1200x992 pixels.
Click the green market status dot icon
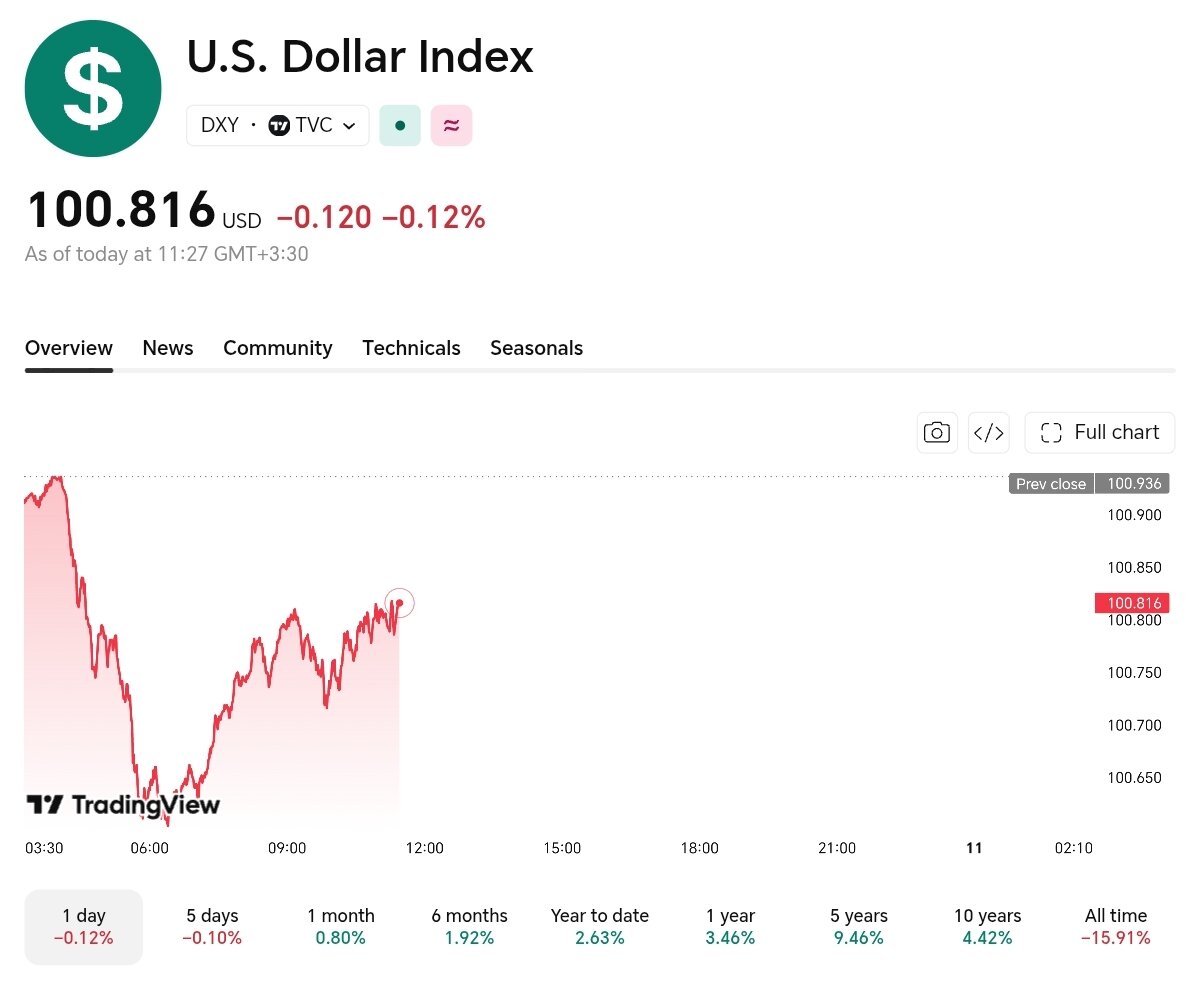click(400, 126)
